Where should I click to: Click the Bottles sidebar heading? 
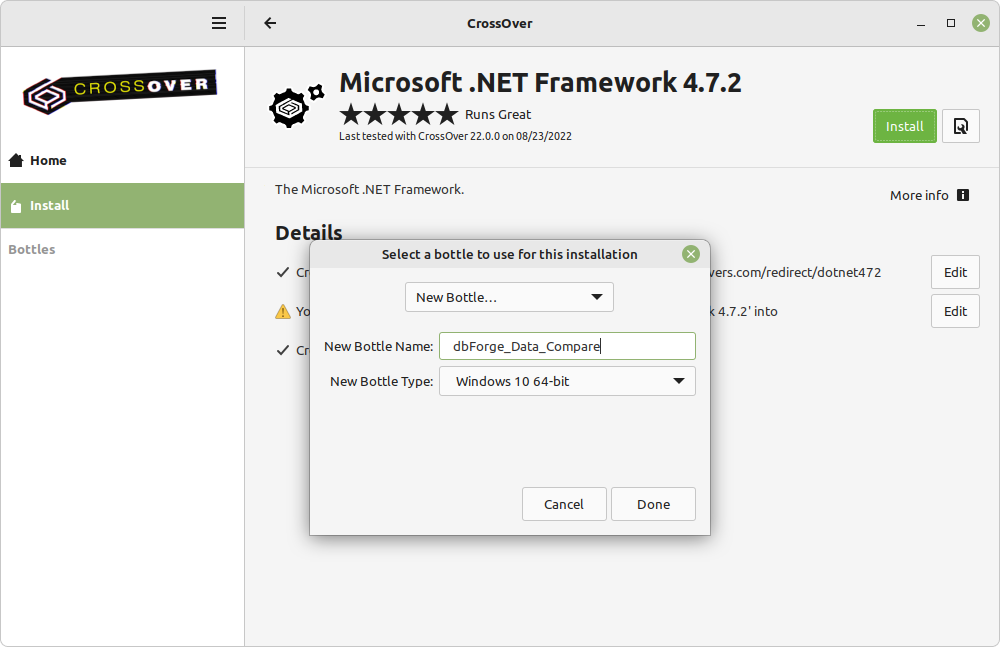[32, 249]
